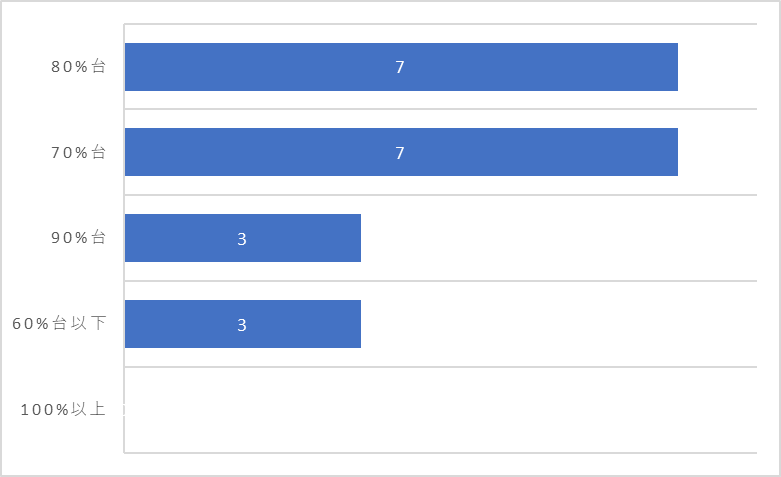
Task: Select the gridline above the 100%以上 row
Action: click(x=440, y=367)
